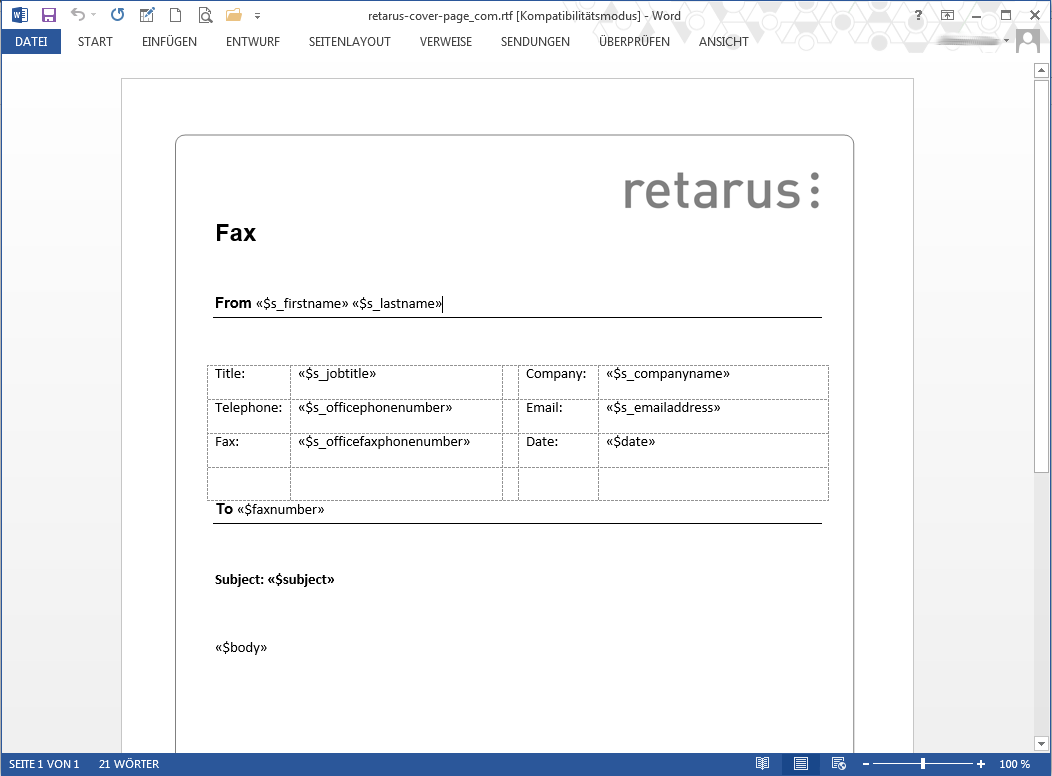Open print preview with the magnifier page icon
The height and width of the screenshot is (776, 1052).
(x=205, y=15)
